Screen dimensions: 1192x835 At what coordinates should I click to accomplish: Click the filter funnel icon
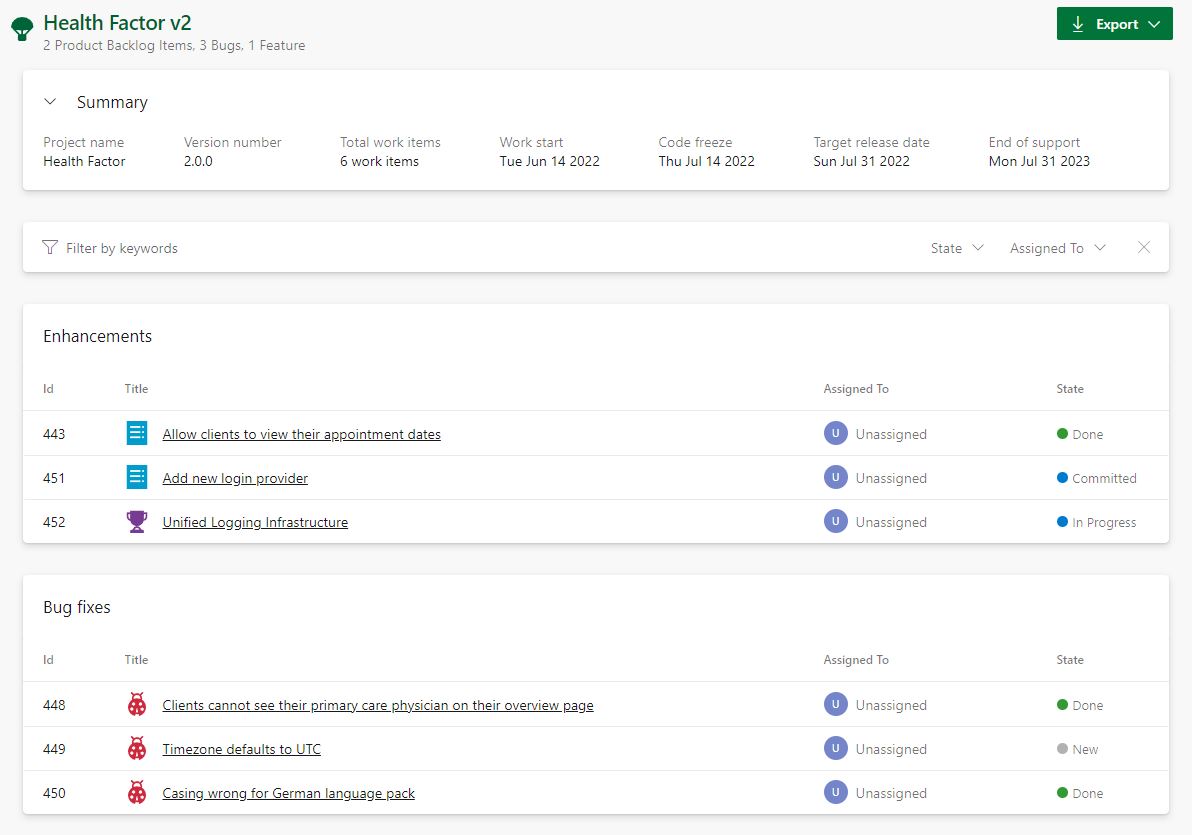pyautogui.click(x=50, y=247)
